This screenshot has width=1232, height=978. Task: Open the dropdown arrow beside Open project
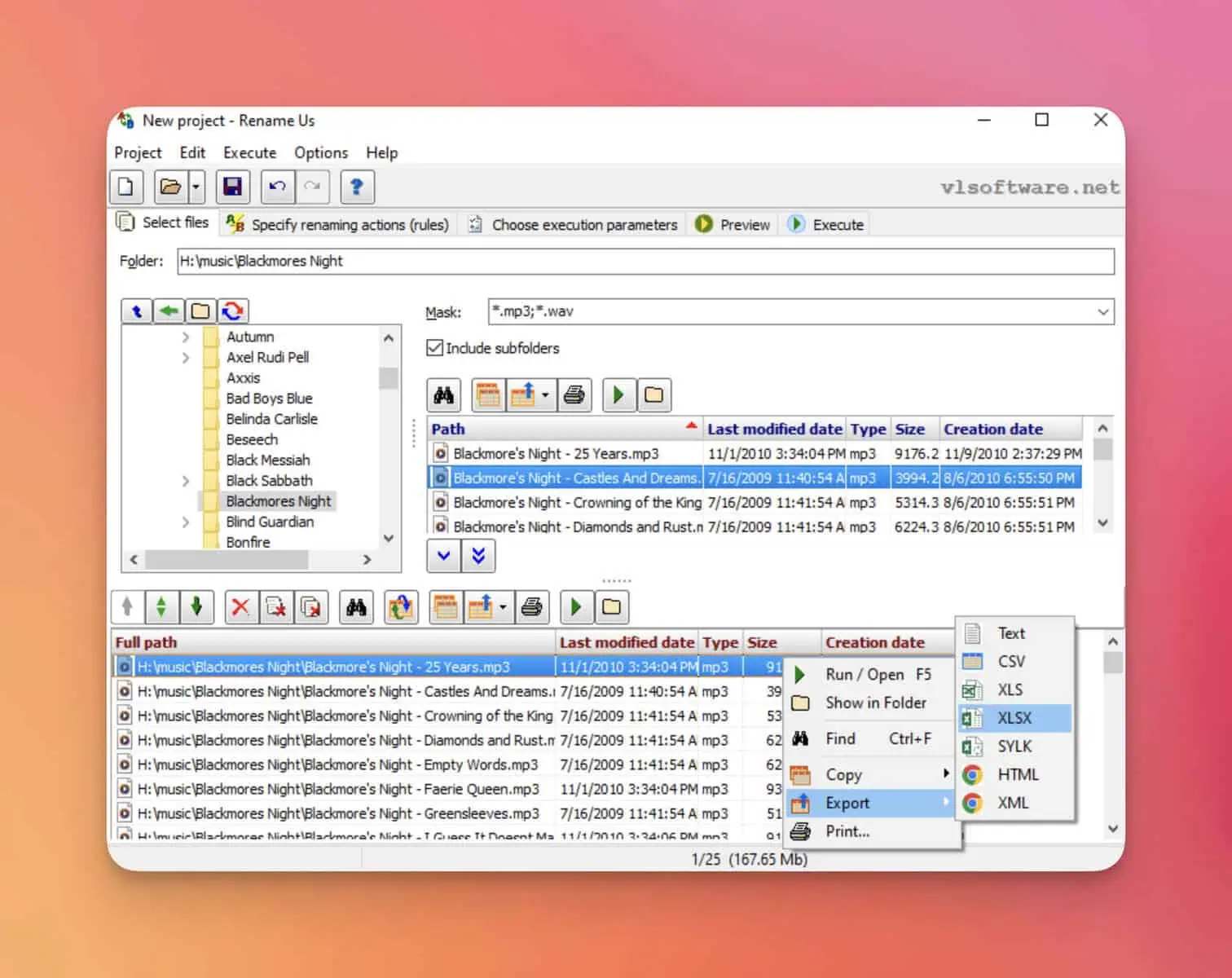click(x=196, y=187)
